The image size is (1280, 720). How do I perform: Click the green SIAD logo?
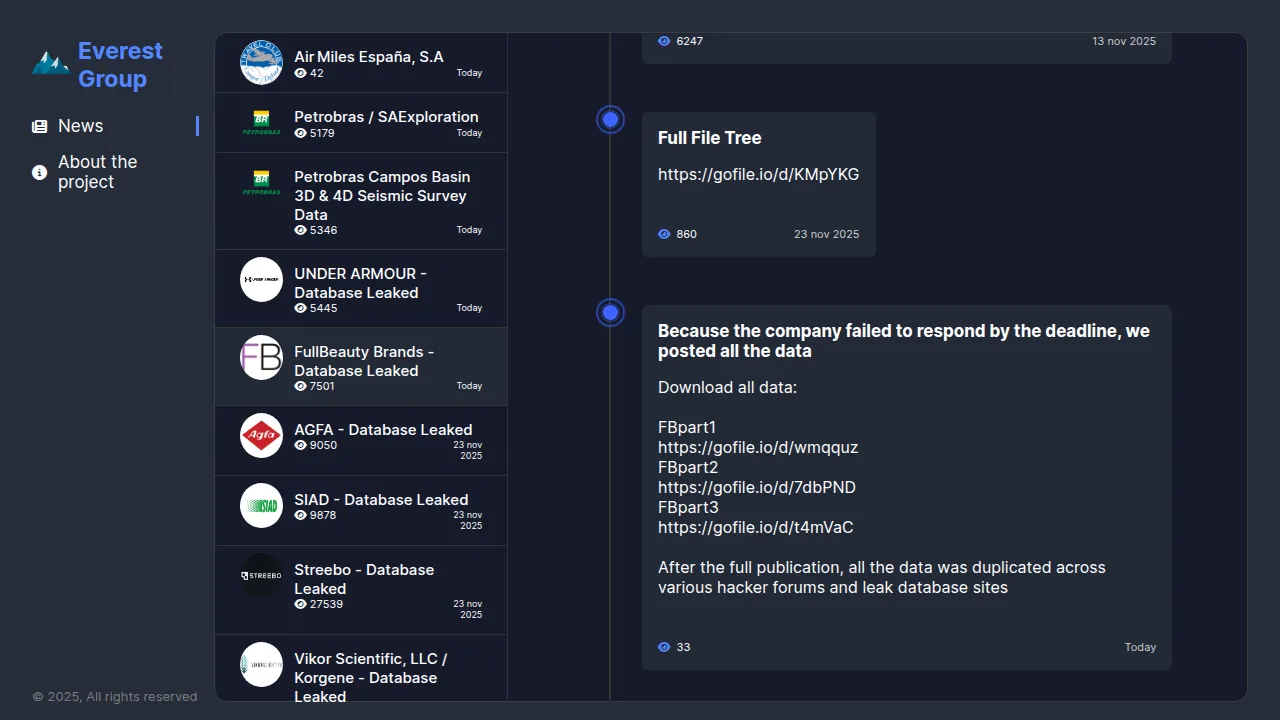pos(261,506)
